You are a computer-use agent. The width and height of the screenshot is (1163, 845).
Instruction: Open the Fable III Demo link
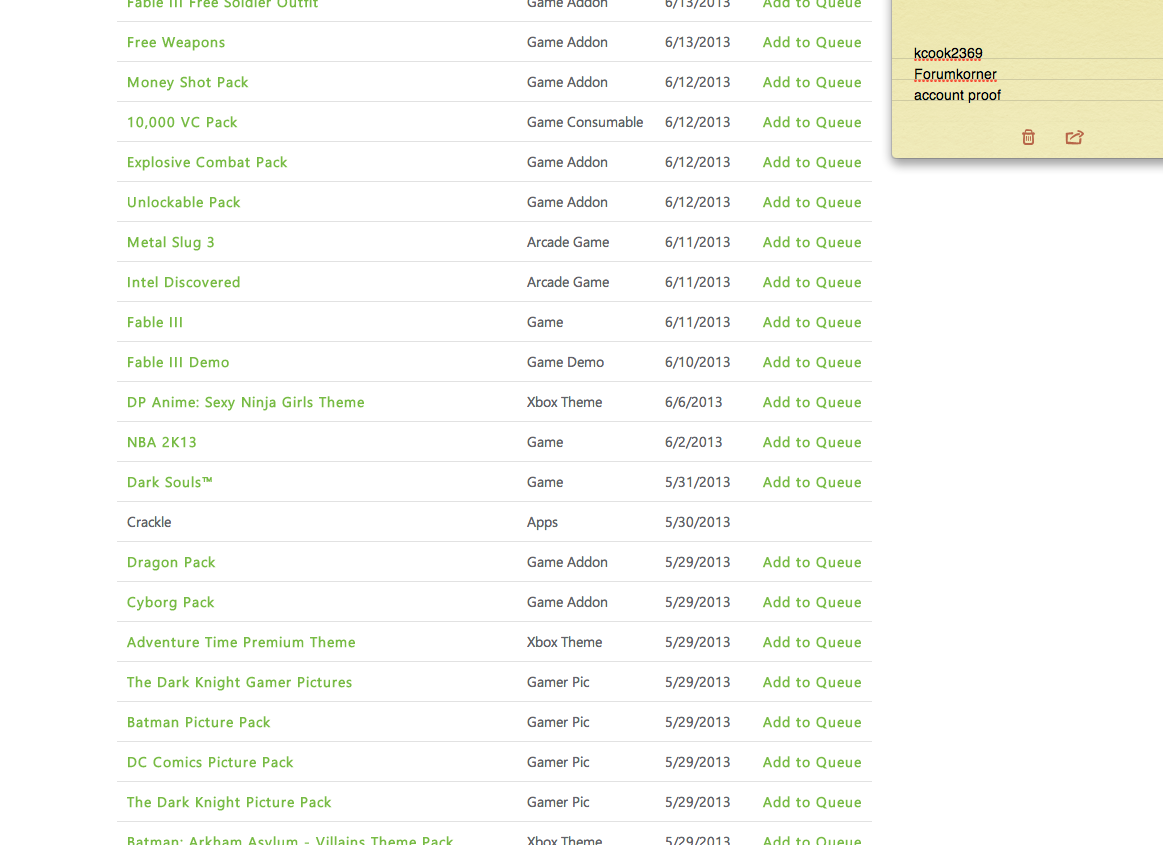pyautogui.click(x=178, y=363)
